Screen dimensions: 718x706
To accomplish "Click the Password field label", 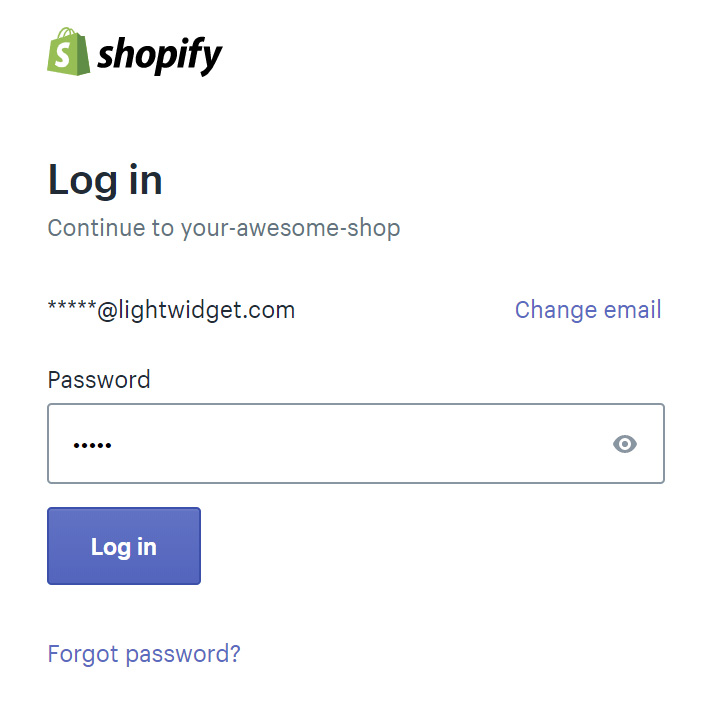I will click(99, 380).
